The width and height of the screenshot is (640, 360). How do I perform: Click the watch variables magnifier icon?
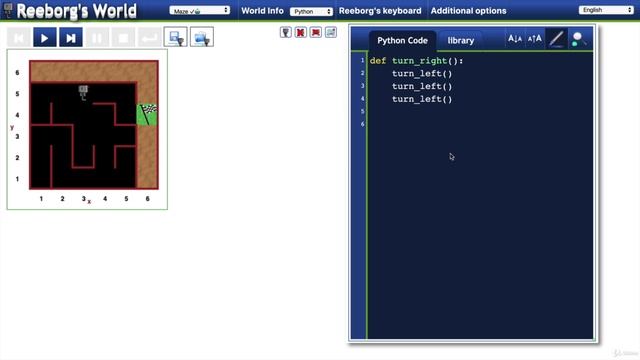tap(579, 39)
